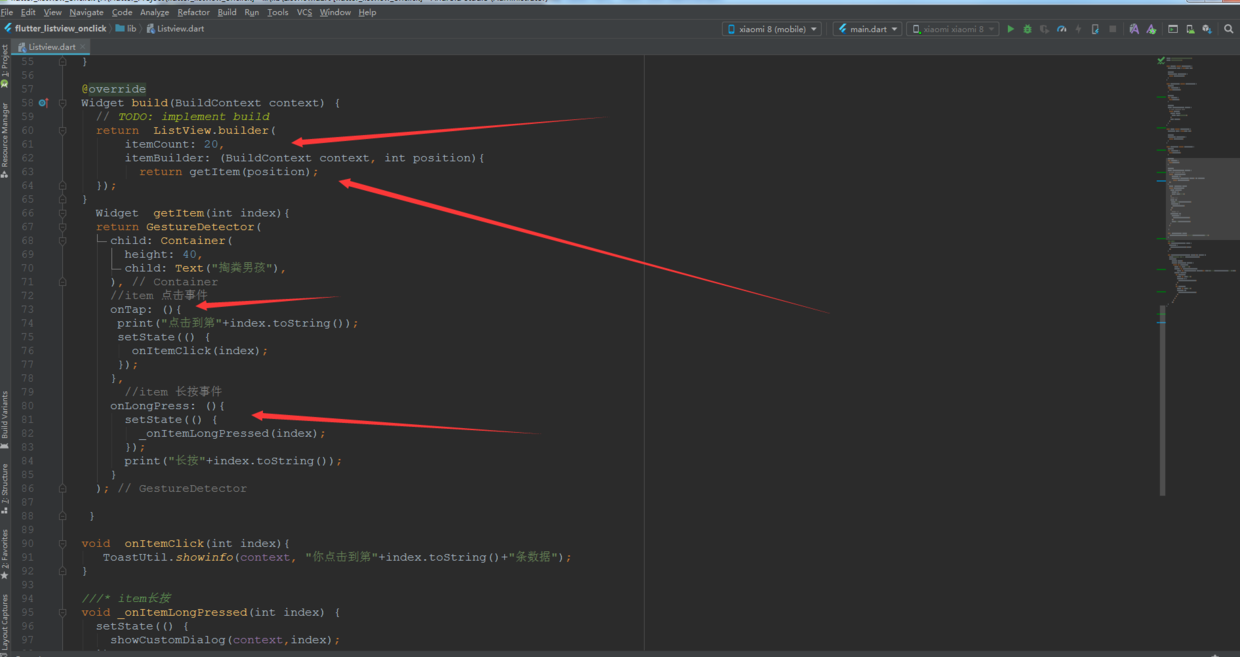Click line number 73 in the gutter
Image resolution: width=1240 pixels, height=657 pixels.
coord(27,309)
